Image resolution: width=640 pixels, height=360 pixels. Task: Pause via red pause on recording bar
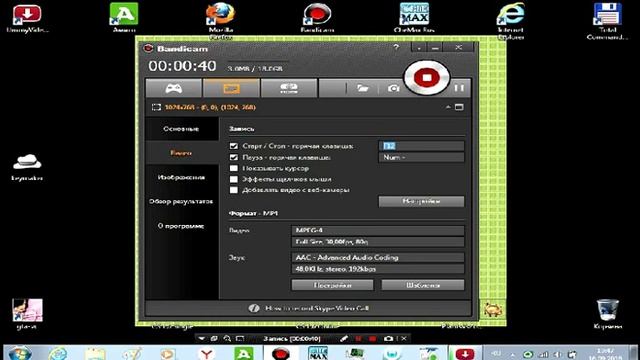358,338
